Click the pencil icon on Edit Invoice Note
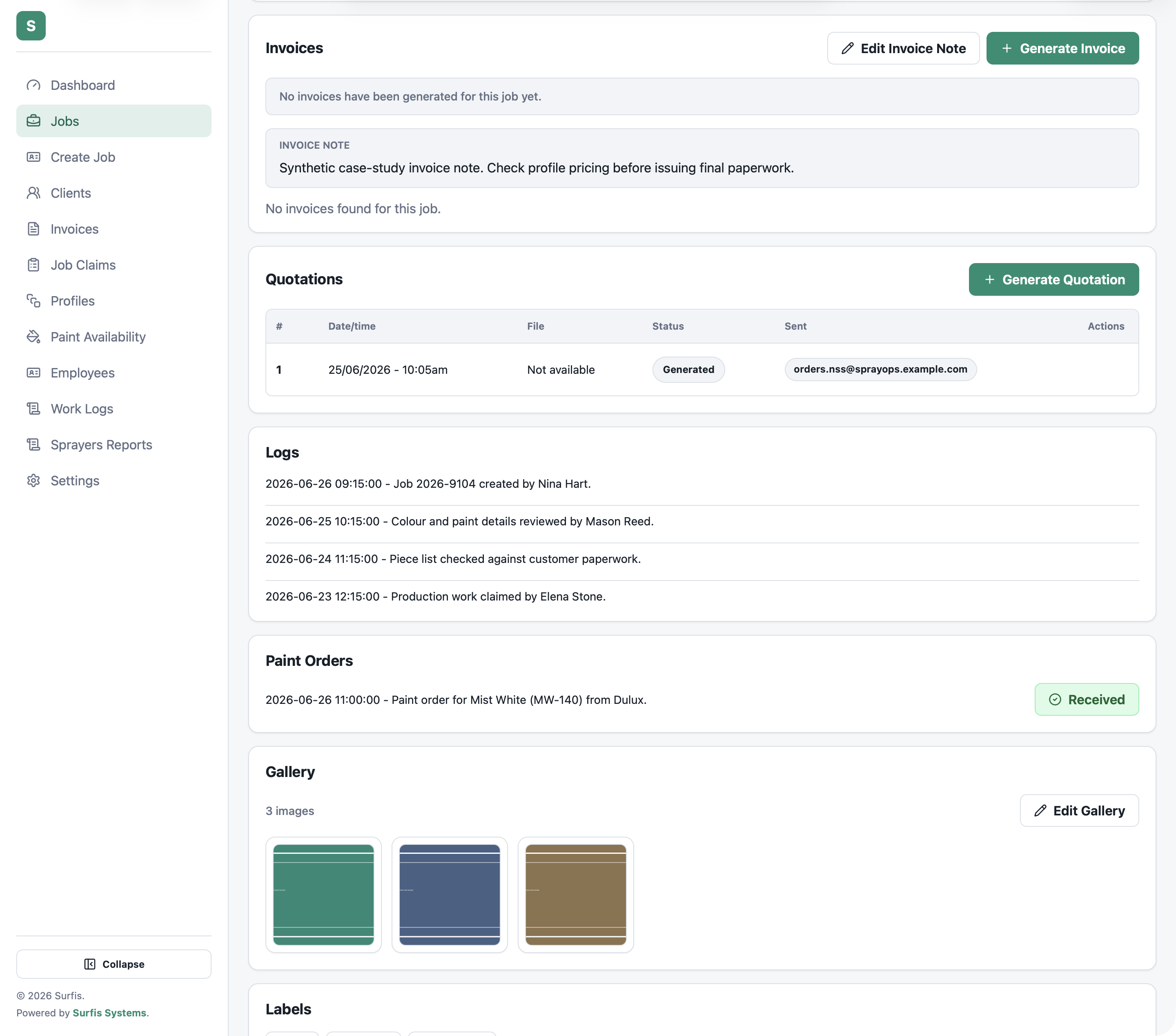1176x1036 pixels. (847, 48)
